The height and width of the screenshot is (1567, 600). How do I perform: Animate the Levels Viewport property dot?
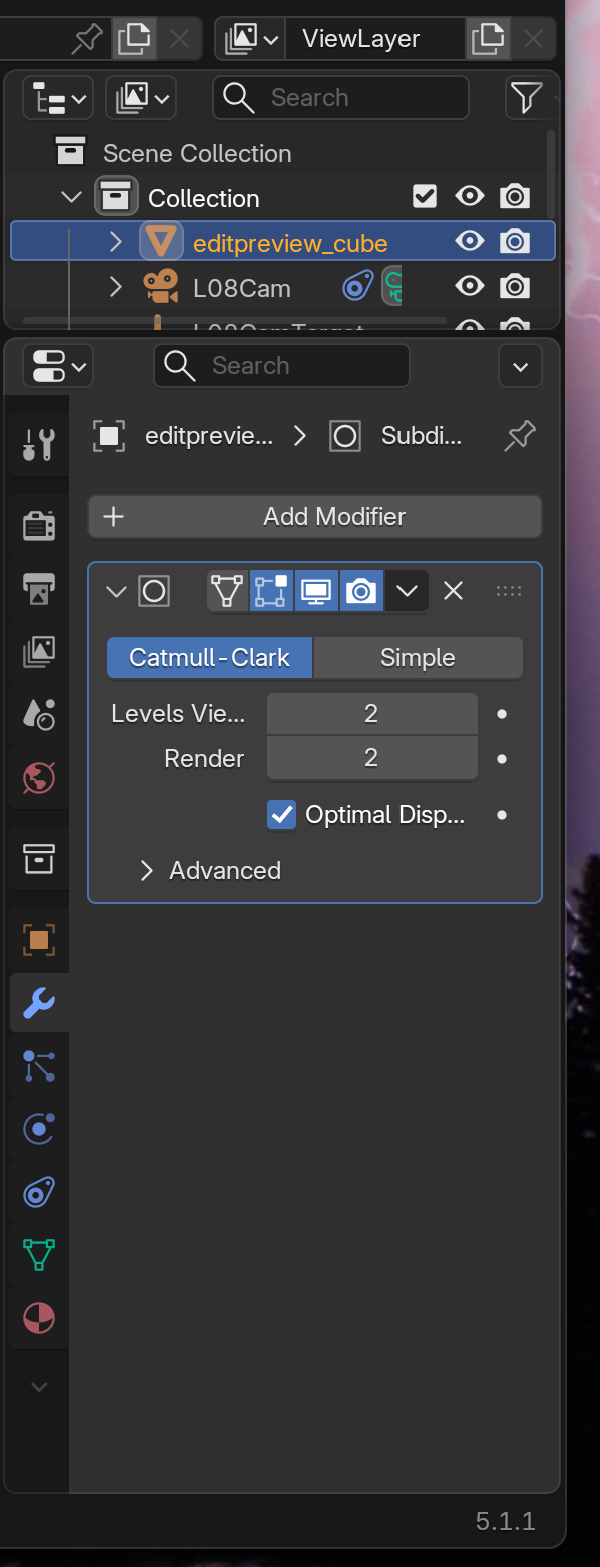502,714
